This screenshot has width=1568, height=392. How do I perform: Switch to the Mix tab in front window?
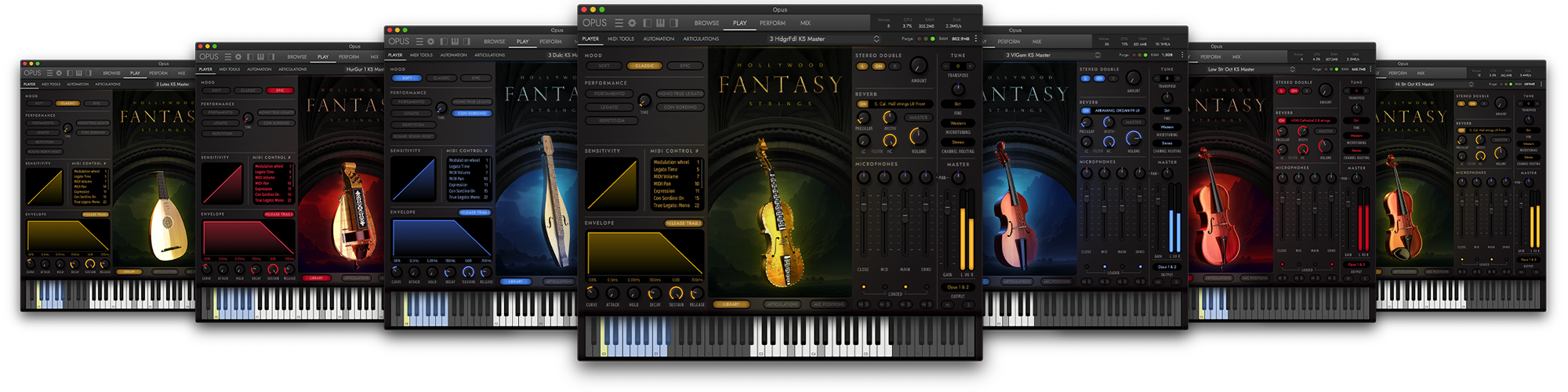pyautogui.click(x=805, y=23)
